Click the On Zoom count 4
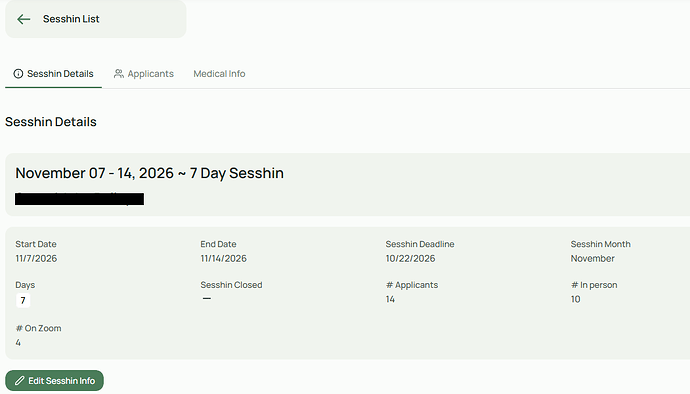690x394 pixels. point(18,342)
